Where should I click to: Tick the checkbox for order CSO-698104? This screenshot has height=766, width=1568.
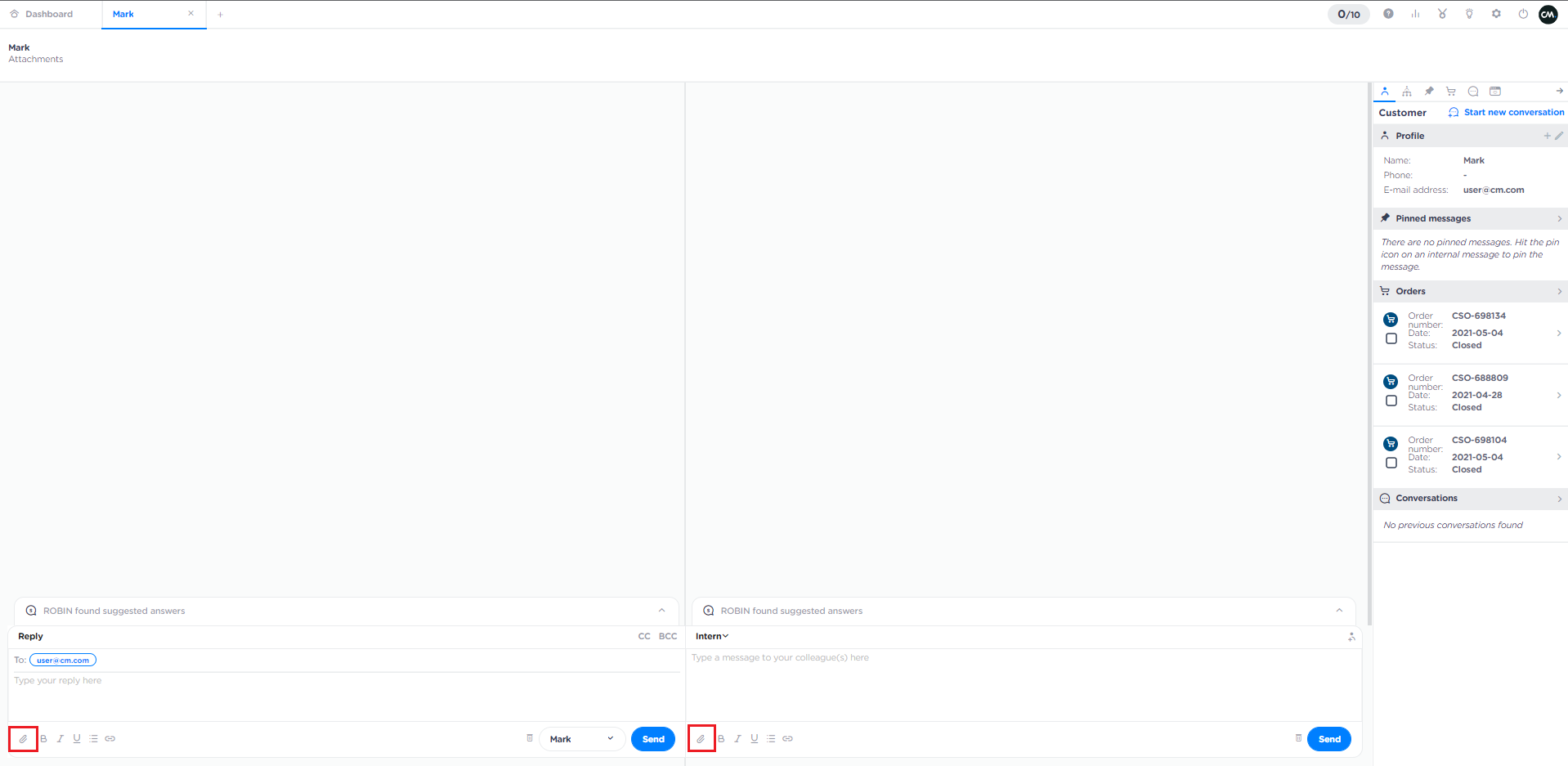tap(1391, 463)
